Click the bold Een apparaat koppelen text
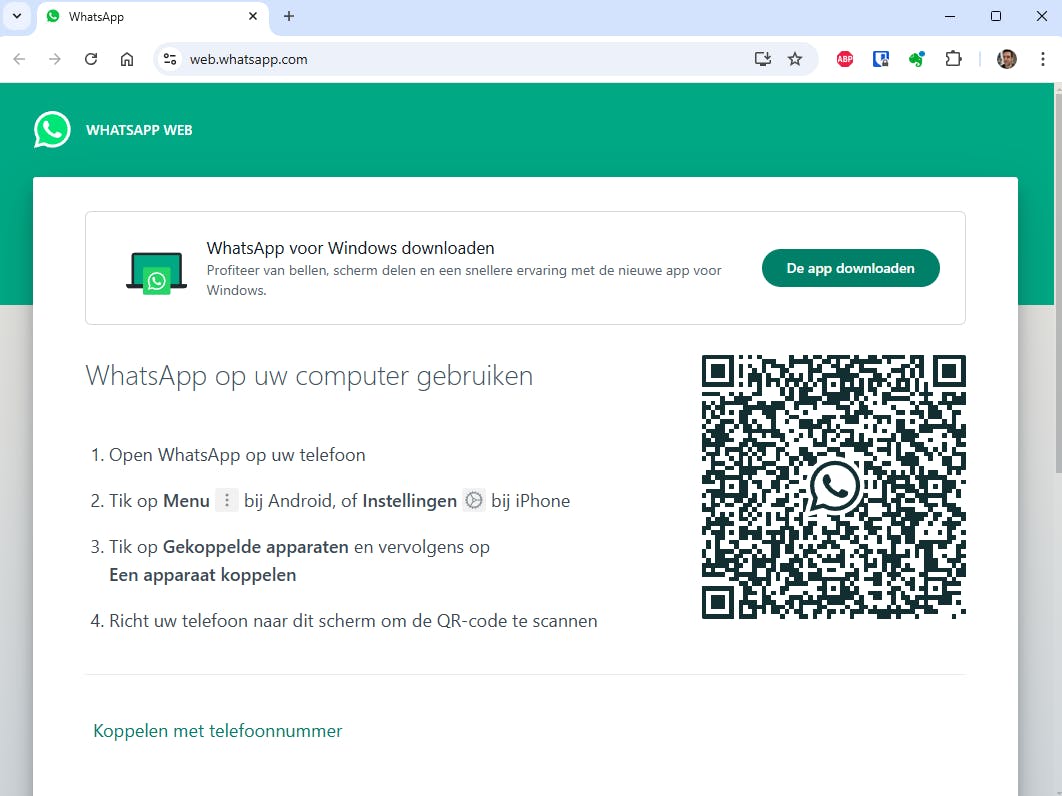Viewport: 1062px width, 796px height. (x=203, y=575)
